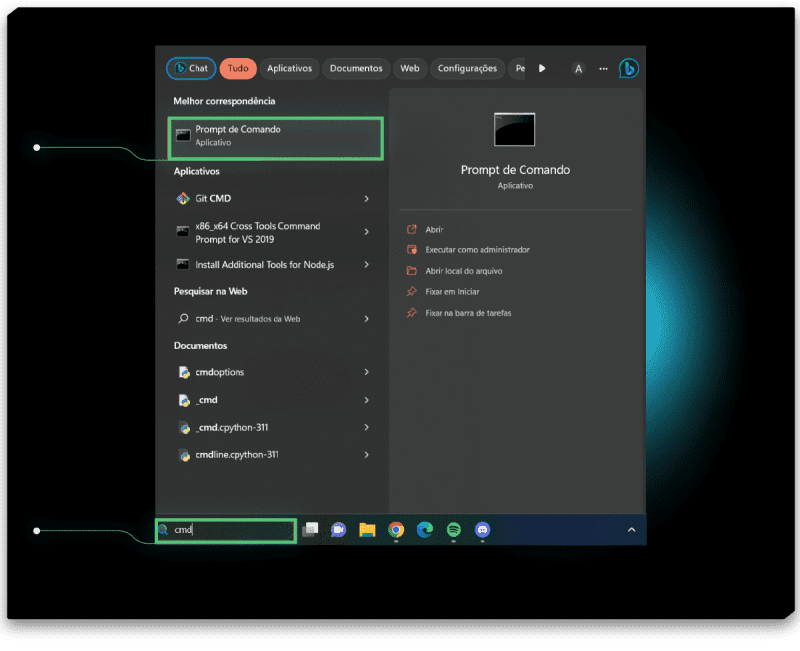Click the folder icon beside Abrir local
Screen dimensions: 800x651
pos(412,270)
